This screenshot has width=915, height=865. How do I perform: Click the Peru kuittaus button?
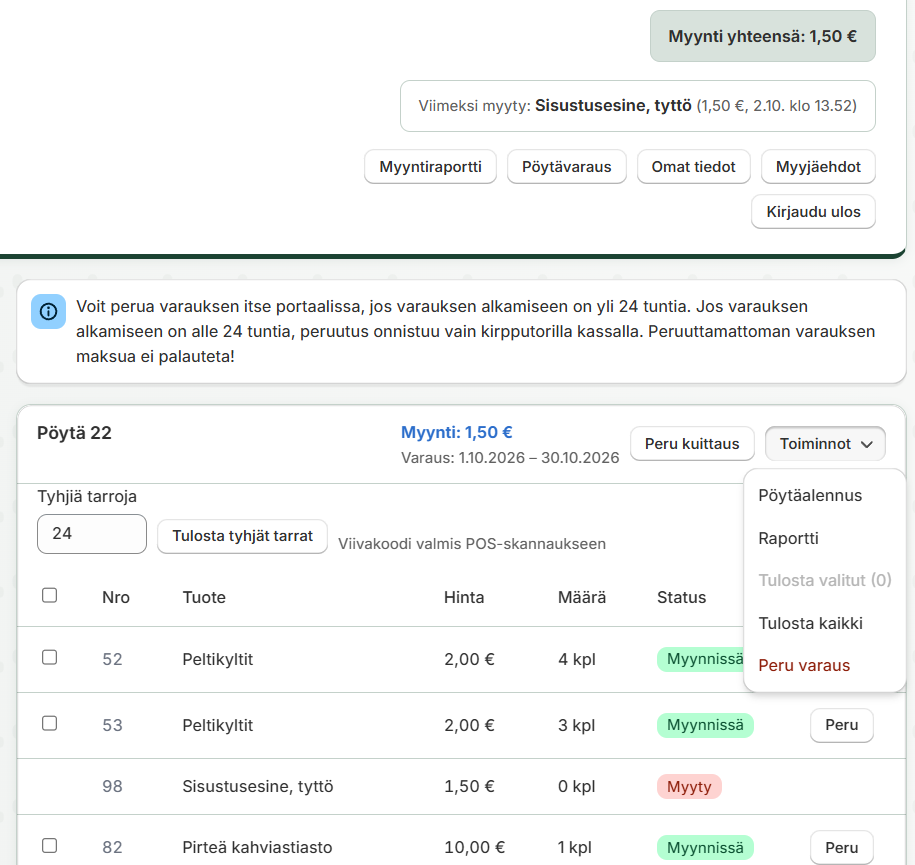pyautogui.click(x=692, y=444)
